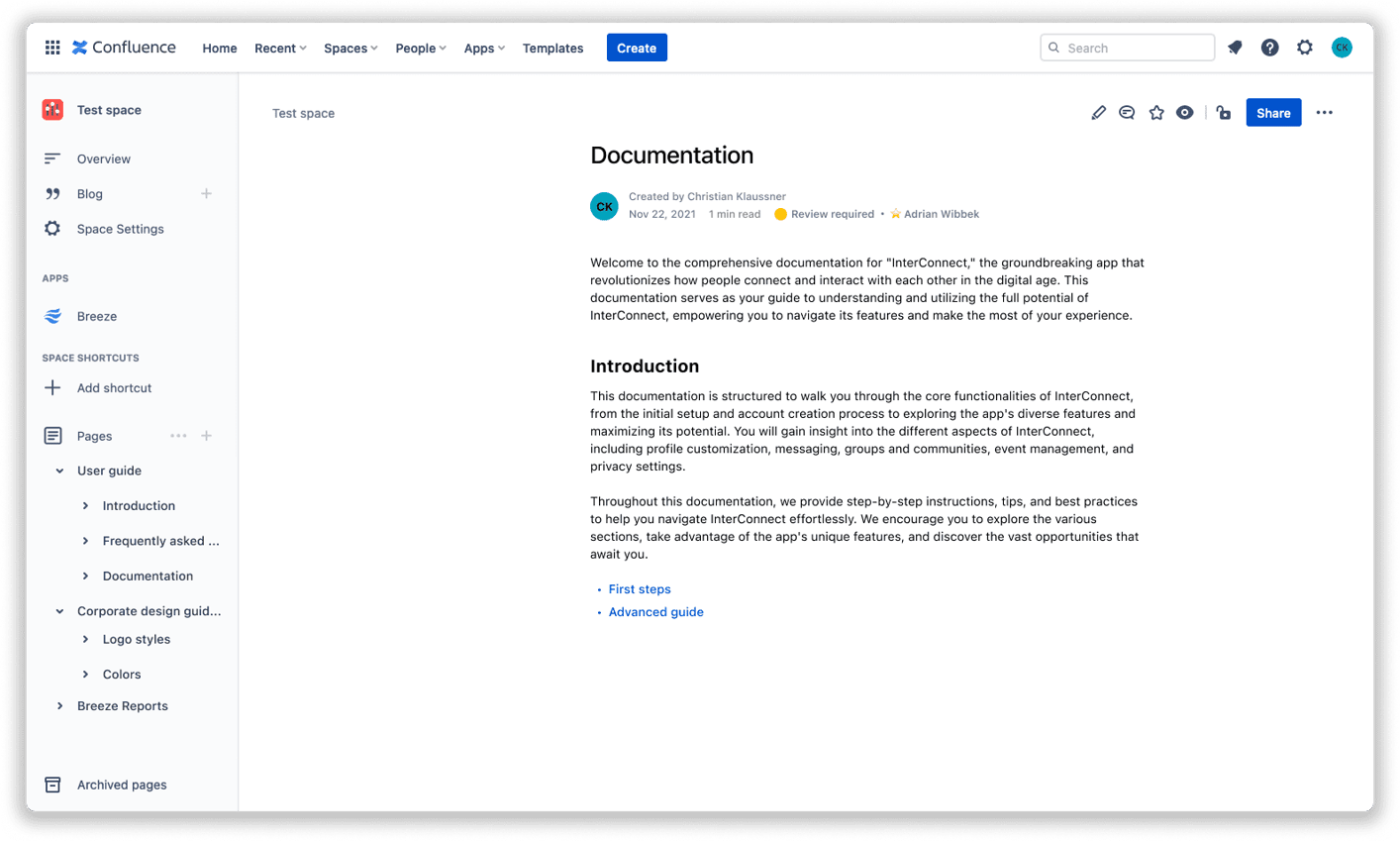1400x841 pixels.
Task: Open inline comments with the comment bubble icon
Action: point(1127,112)
